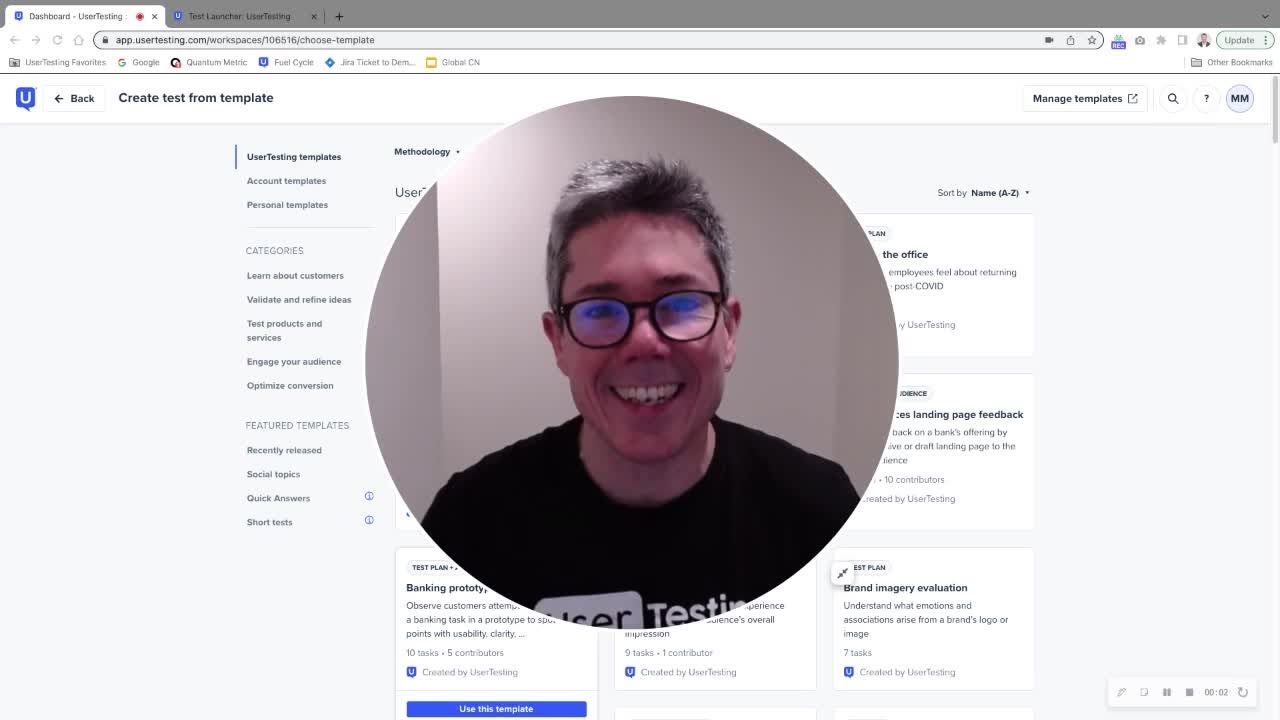Filter by Engage your audience category
Screen dimensions: 1280x720
click(x=294, y=362)
